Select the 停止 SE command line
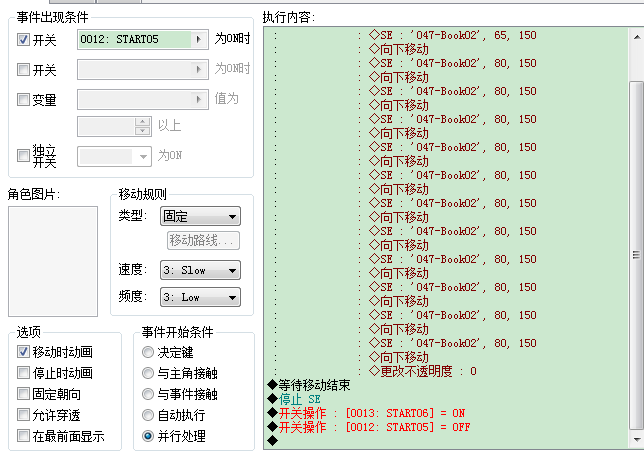 [294, 399]
